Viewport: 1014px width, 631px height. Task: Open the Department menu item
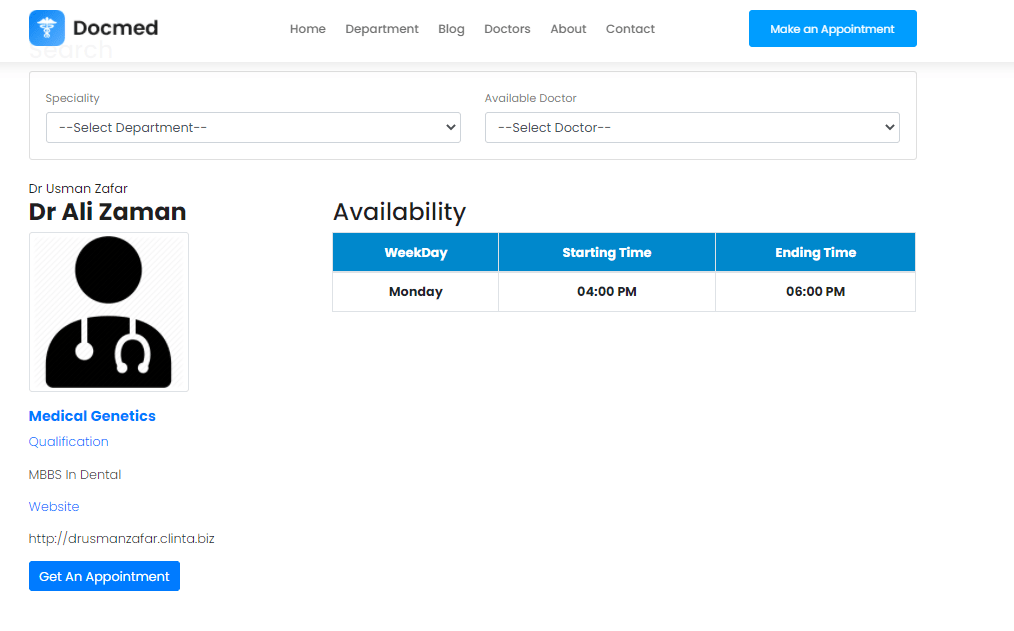[x=382, y=29]
